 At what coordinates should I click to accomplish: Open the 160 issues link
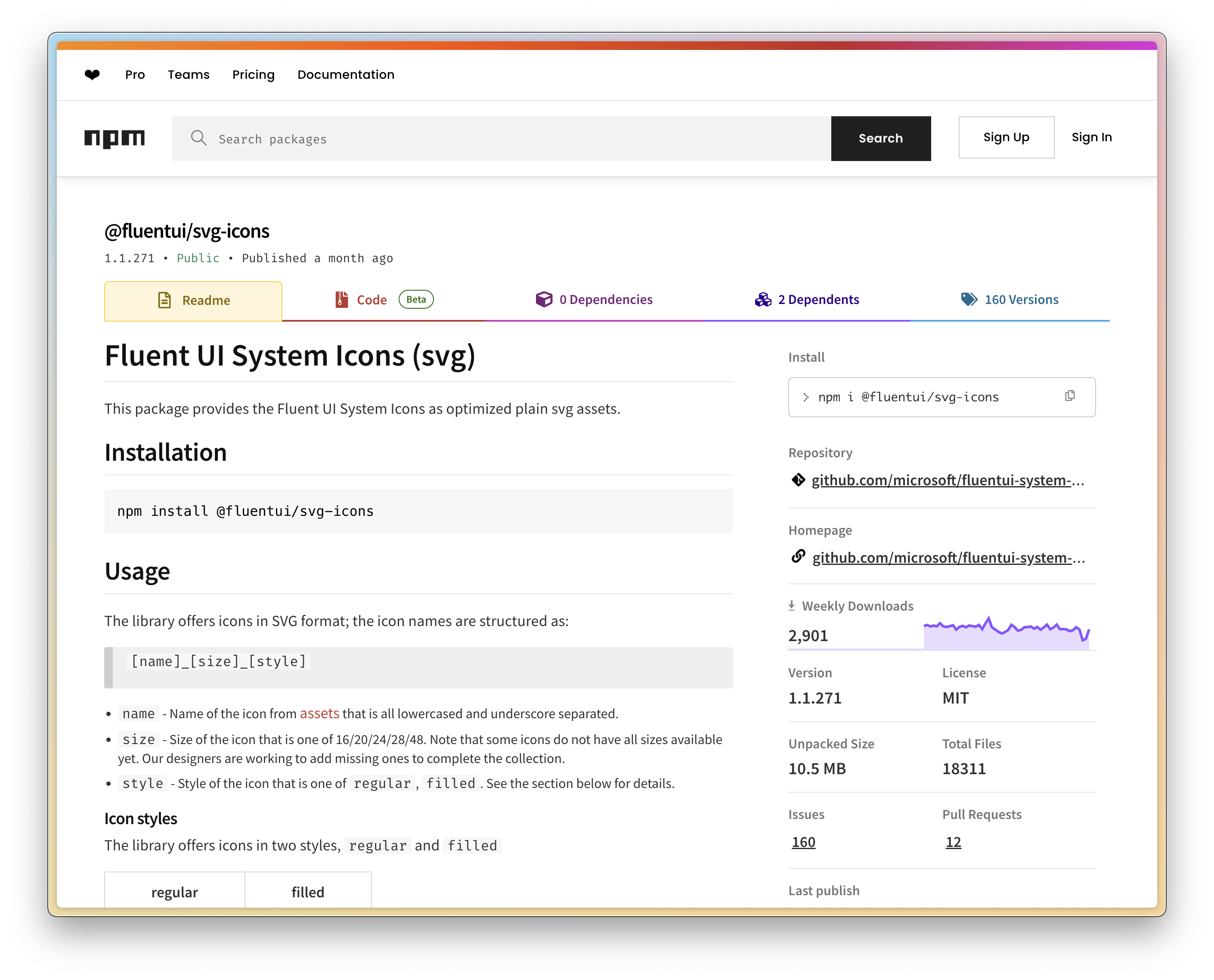click(x=803, y=842)
